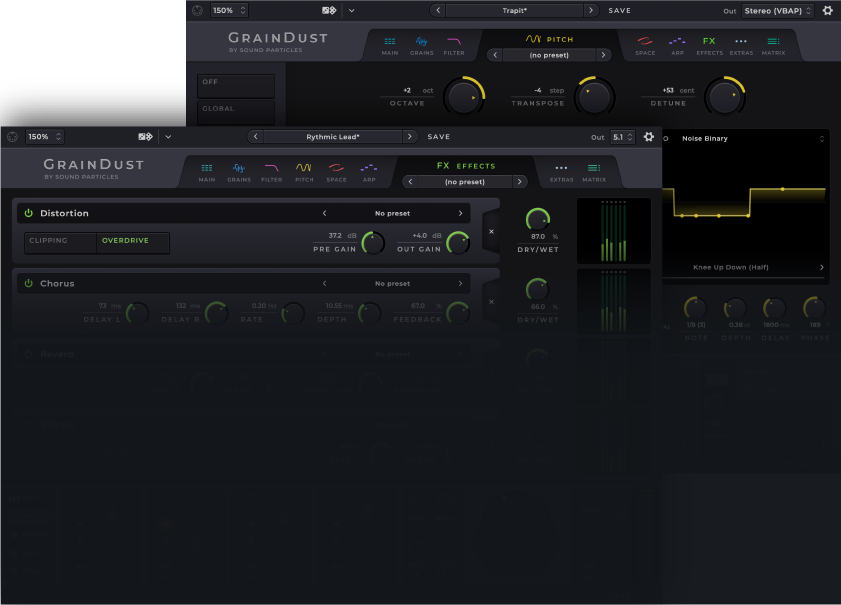The width and height of the screenshot is (841, 605).
Task: Click SAVE next to the Rythmic Lead preset
Action: coord(438,137)
